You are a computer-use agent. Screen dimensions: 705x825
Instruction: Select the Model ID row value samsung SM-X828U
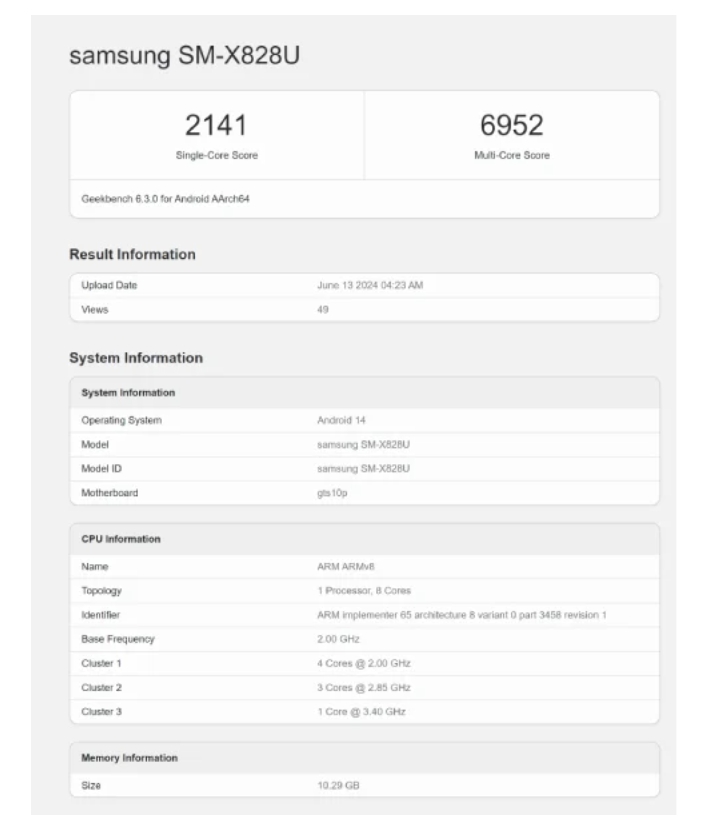(363, 469)
